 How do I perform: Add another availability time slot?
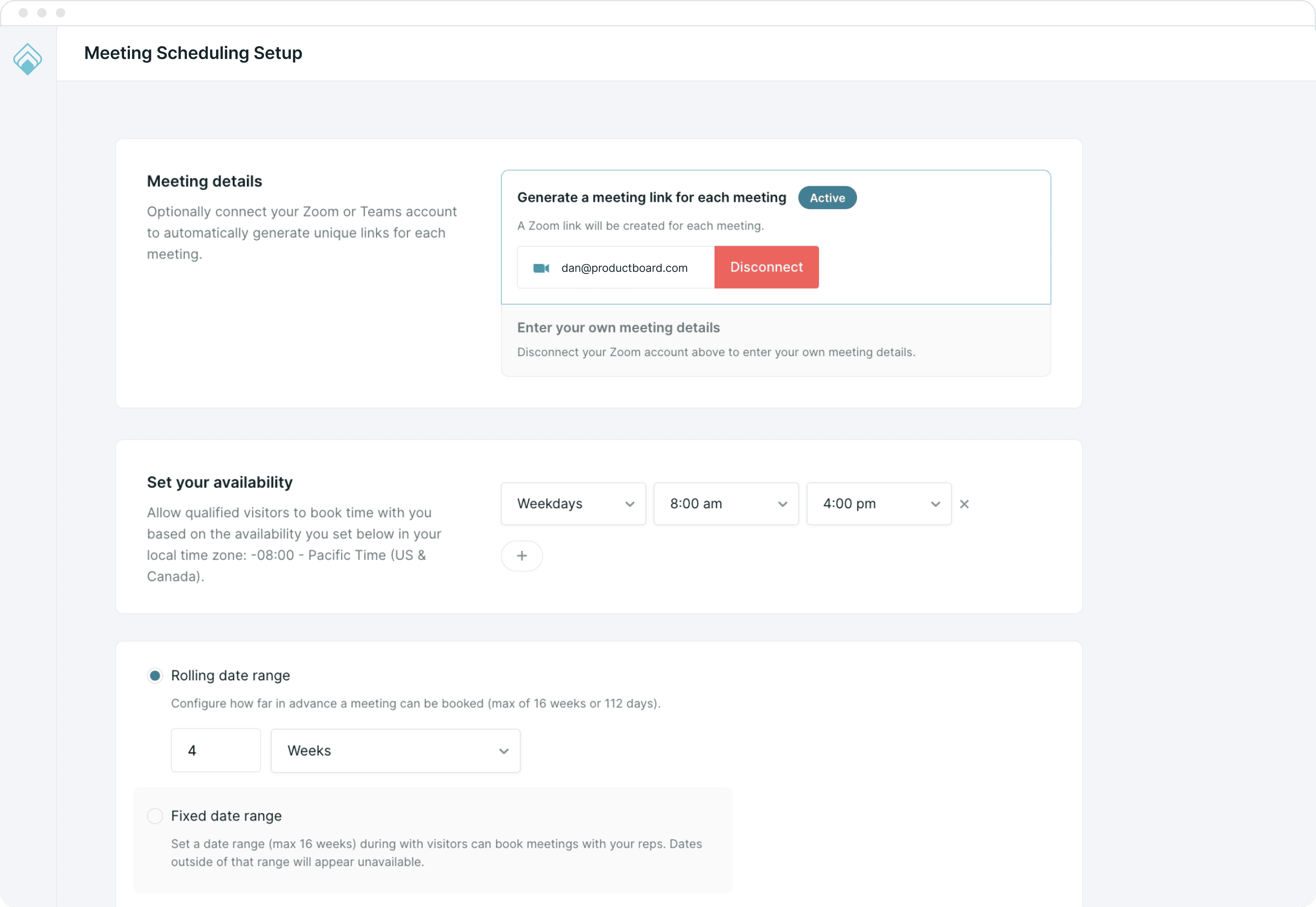click(x=521, y=556)
